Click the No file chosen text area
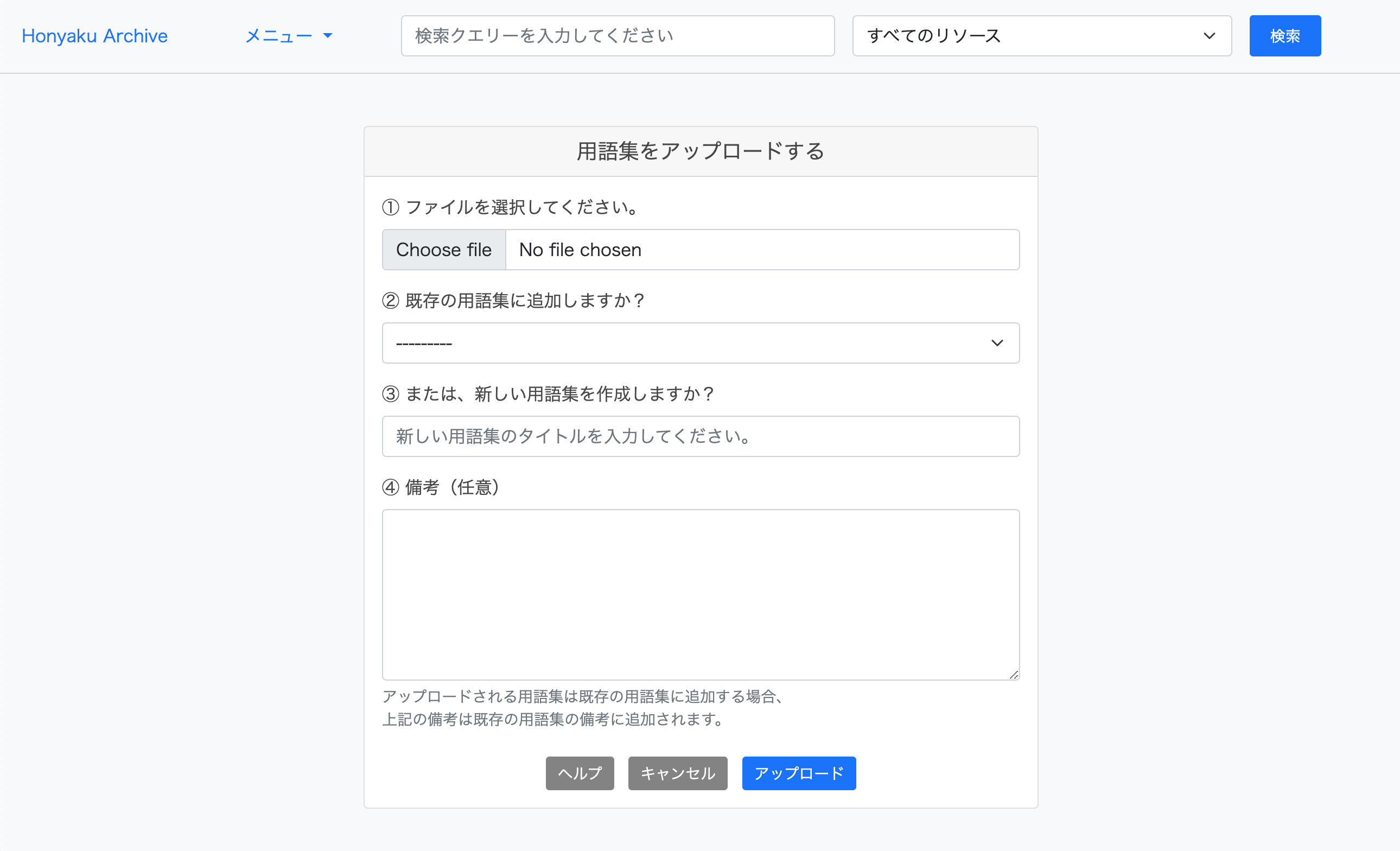1400x851 pixels. pyautogui.click(x=761, y=250)
